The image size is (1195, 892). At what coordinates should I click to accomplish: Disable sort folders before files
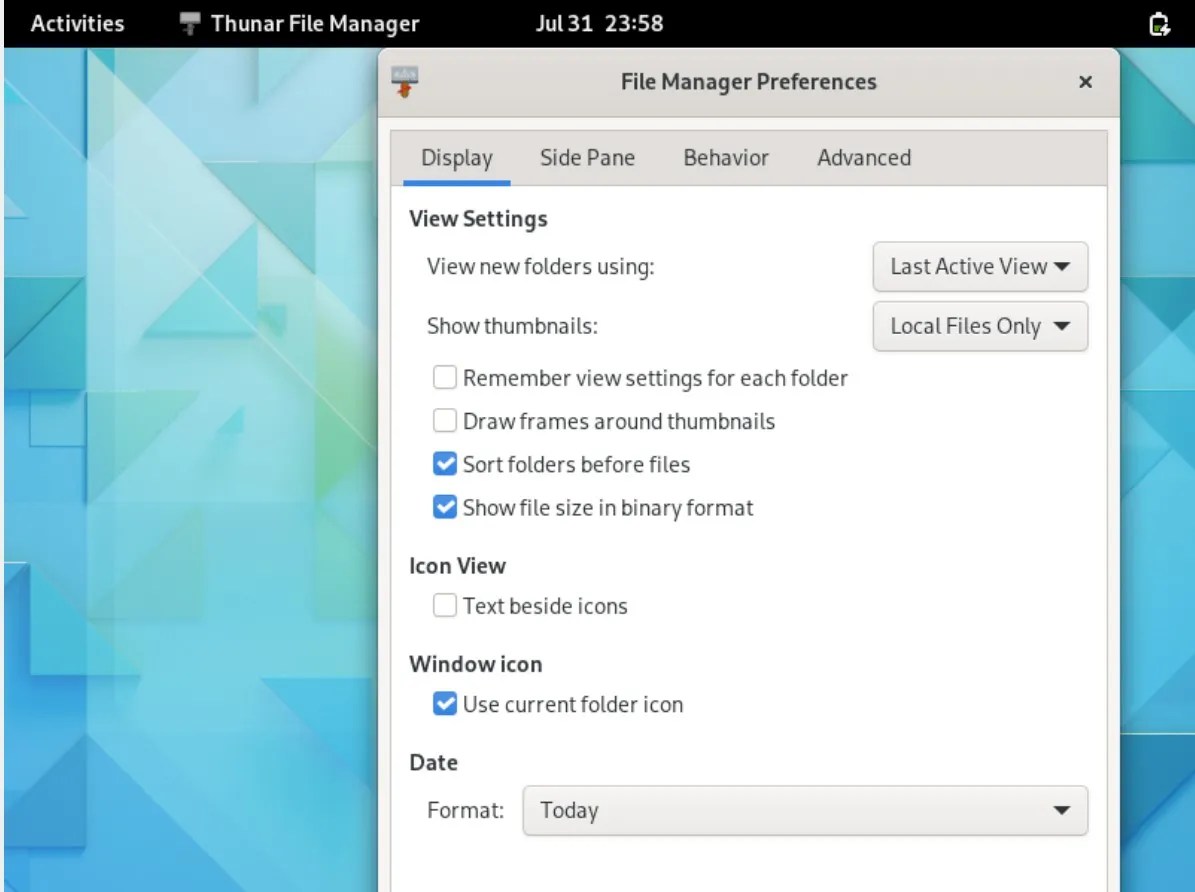[444, 463]
